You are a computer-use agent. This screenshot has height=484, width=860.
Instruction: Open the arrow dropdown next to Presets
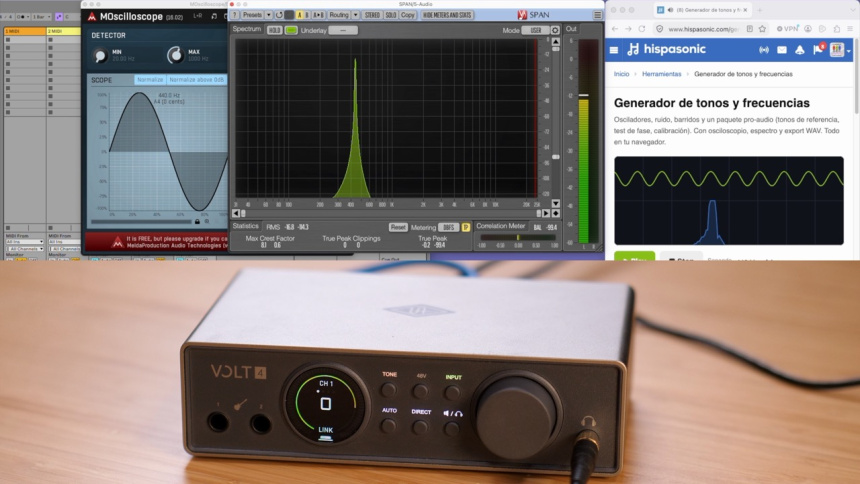click(269, 15)
